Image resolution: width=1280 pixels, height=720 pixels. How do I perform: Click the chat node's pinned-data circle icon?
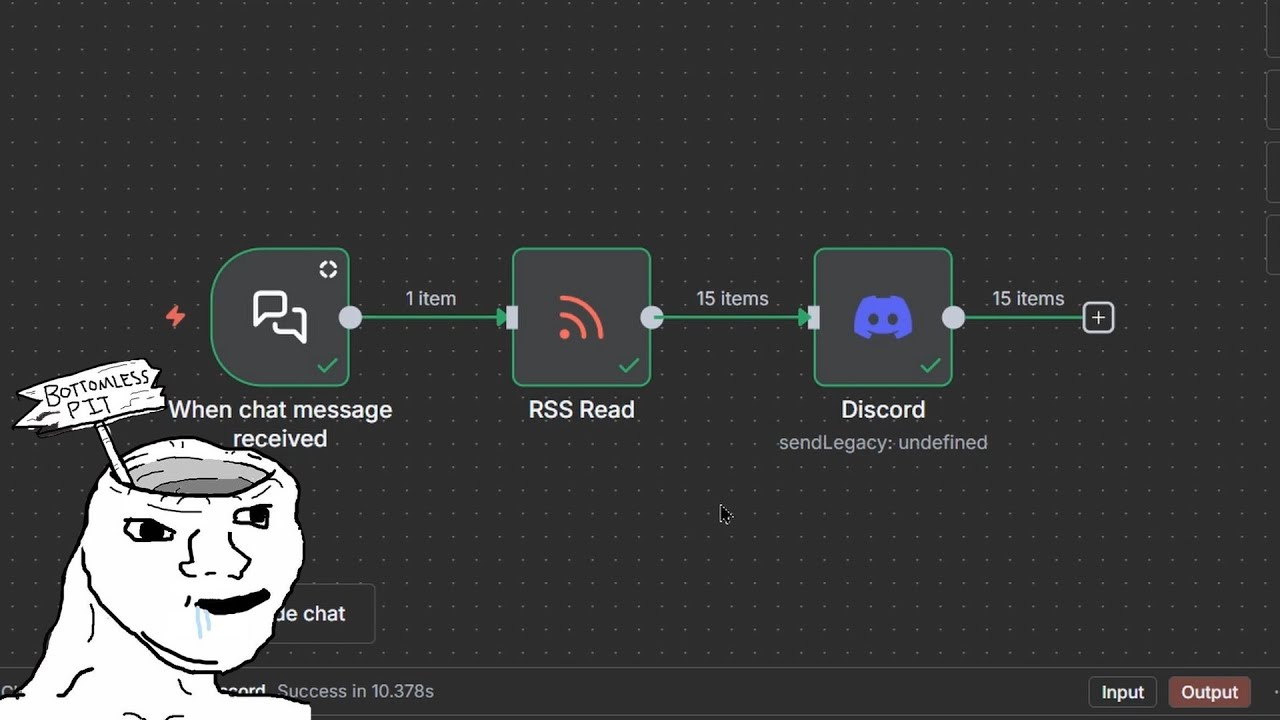[328, 269]
